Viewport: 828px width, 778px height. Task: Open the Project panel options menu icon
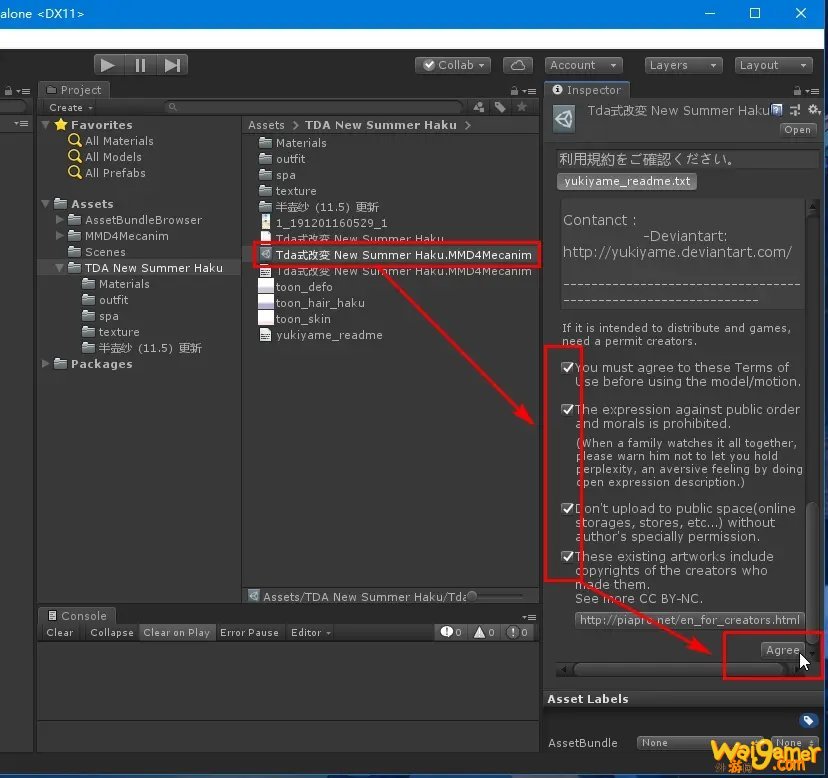[x=529, y=91]
